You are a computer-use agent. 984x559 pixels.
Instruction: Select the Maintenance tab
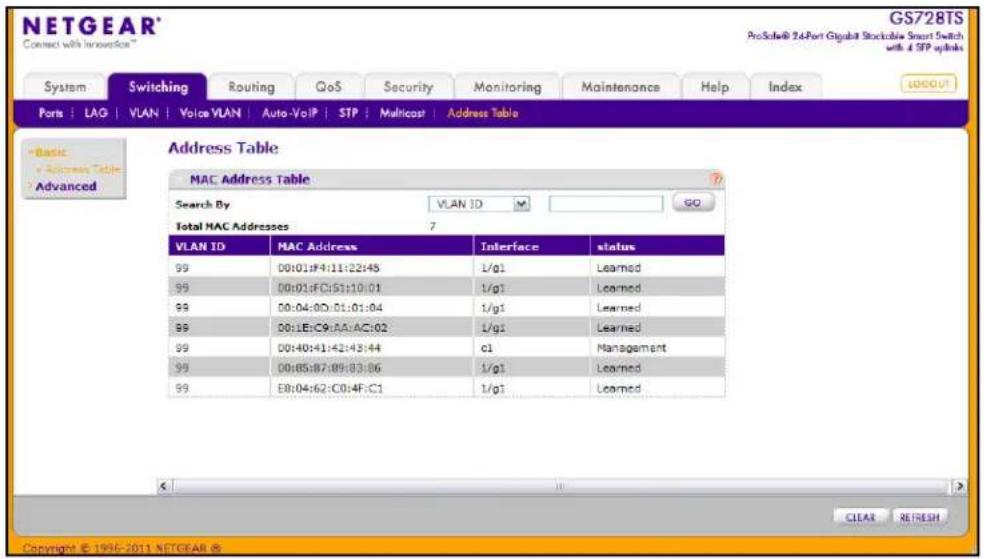[x=620, y=87]
